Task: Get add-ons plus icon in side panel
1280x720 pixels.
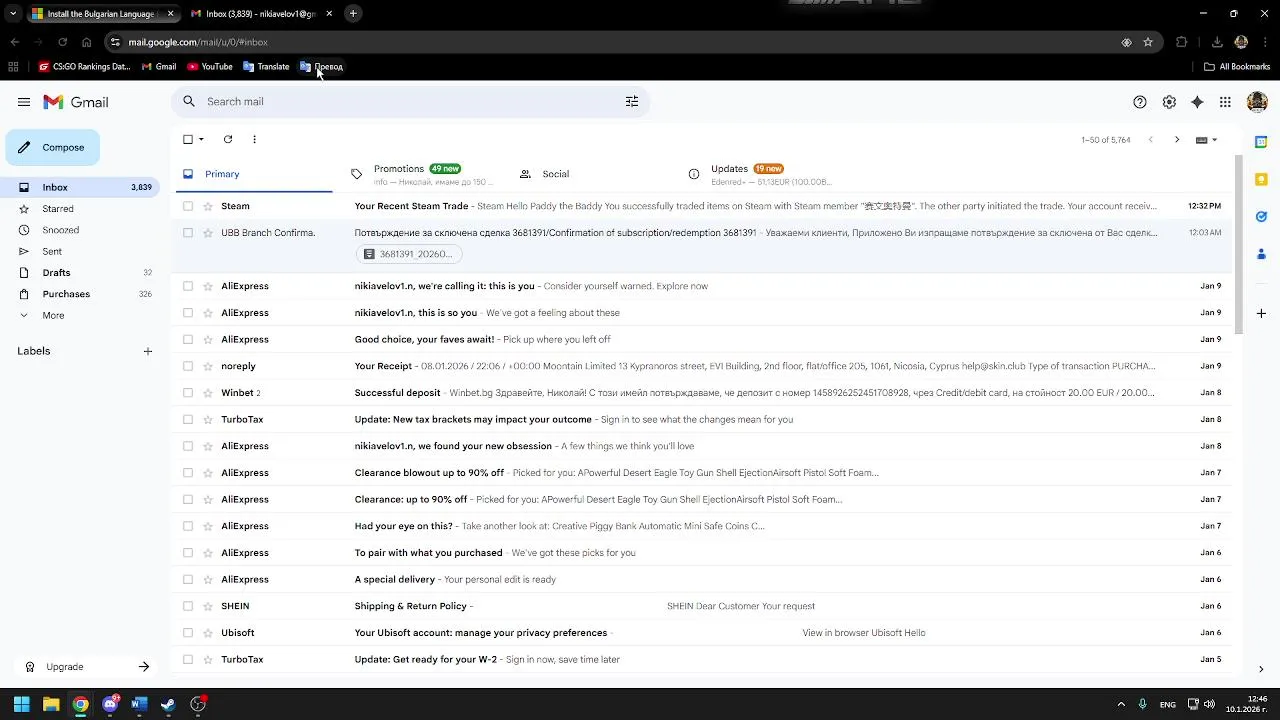Action: pos(1261,314)
